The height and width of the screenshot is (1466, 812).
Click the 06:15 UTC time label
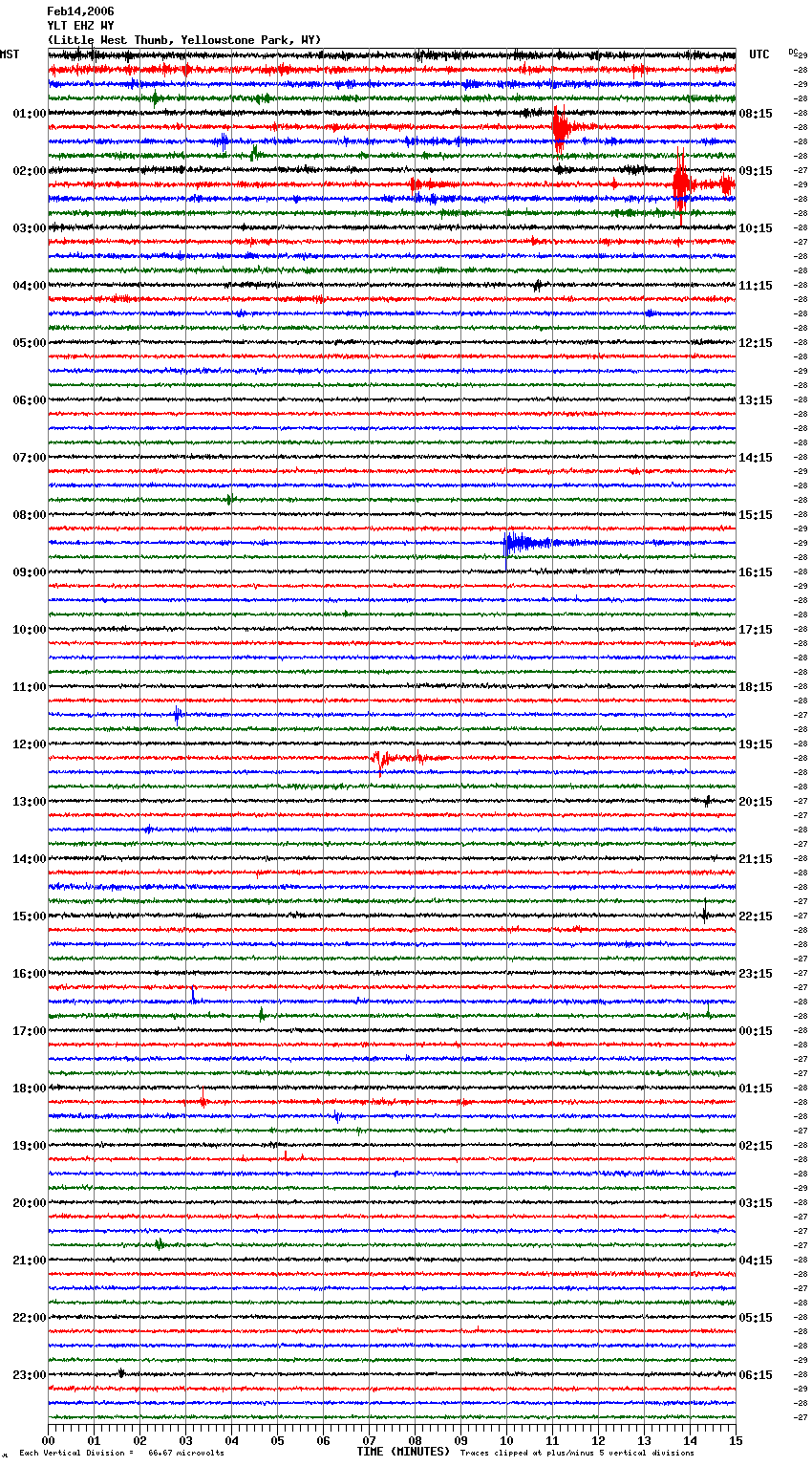tap(756, 1375)
